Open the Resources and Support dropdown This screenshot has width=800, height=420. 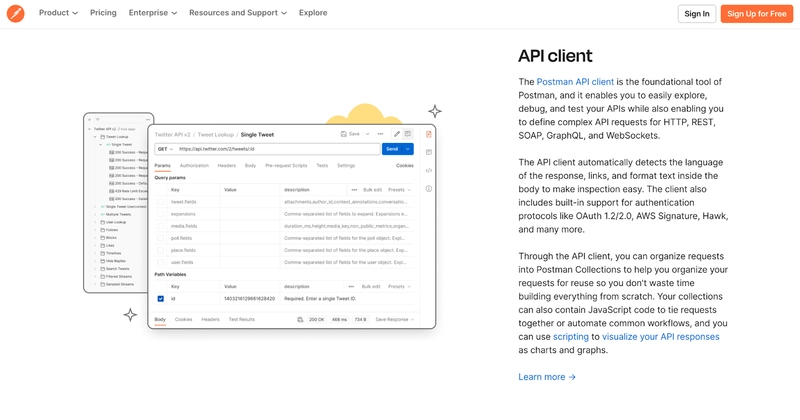(x=238, y=13)
